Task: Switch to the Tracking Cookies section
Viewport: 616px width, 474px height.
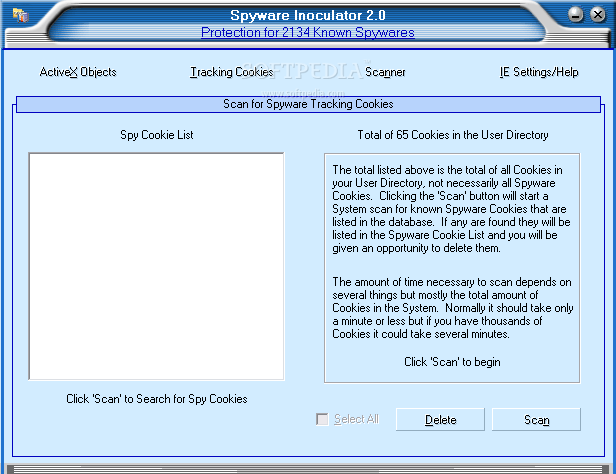Action: pyautogui.click(x=232, y=72)
